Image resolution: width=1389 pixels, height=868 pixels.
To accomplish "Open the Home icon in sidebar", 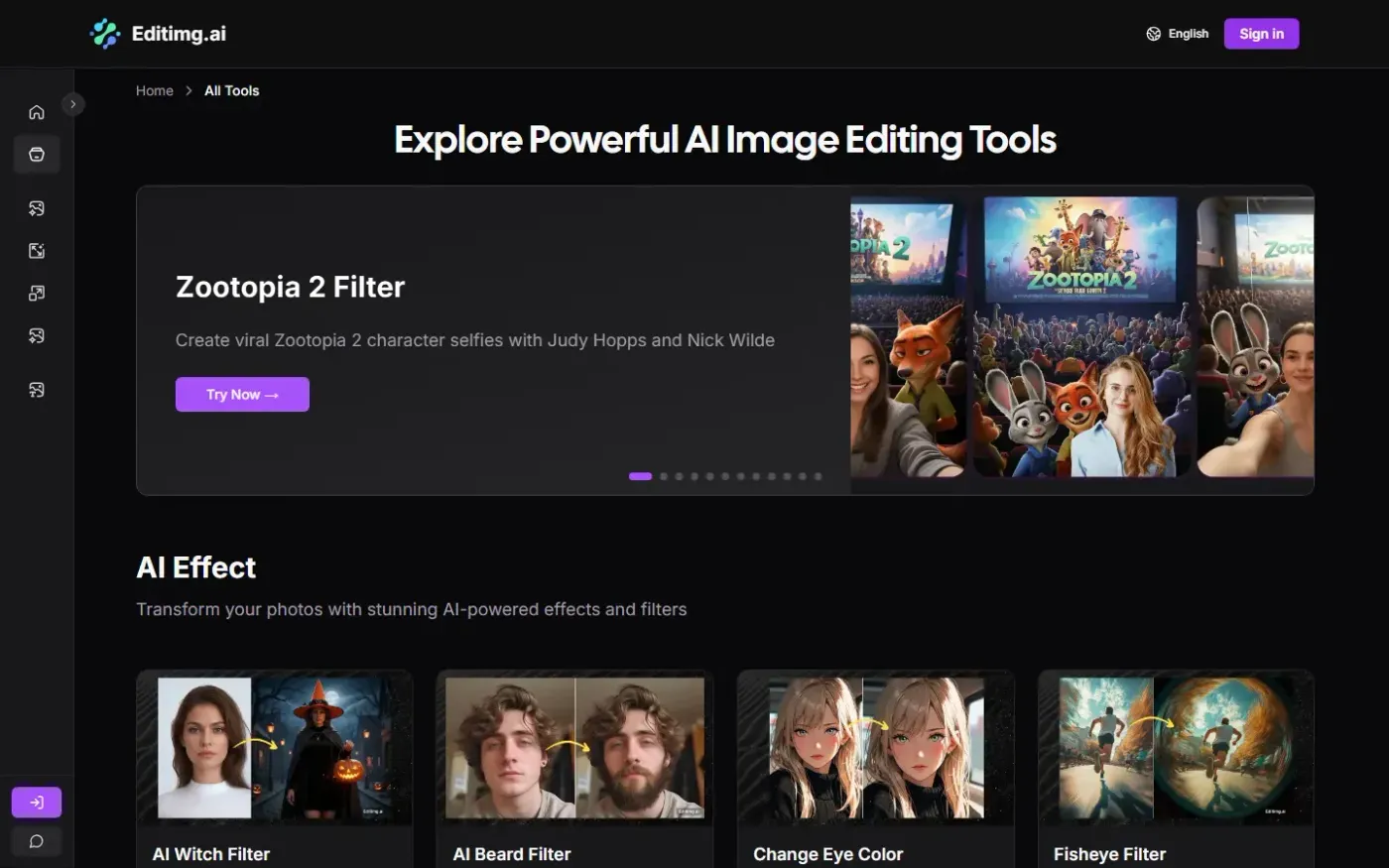I will point(37,112).
